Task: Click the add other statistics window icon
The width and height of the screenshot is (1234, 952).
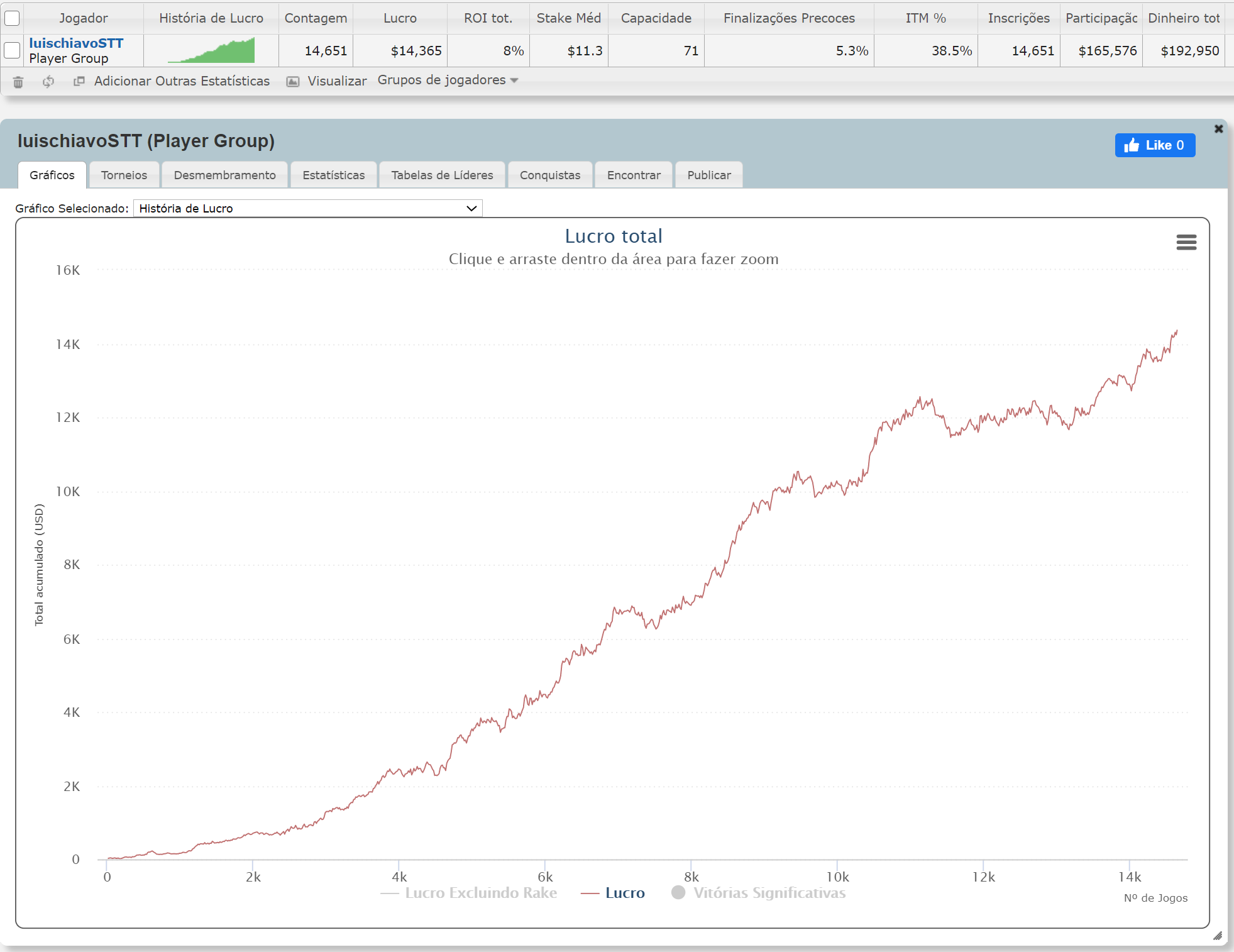Action: (x=79, y=81)
